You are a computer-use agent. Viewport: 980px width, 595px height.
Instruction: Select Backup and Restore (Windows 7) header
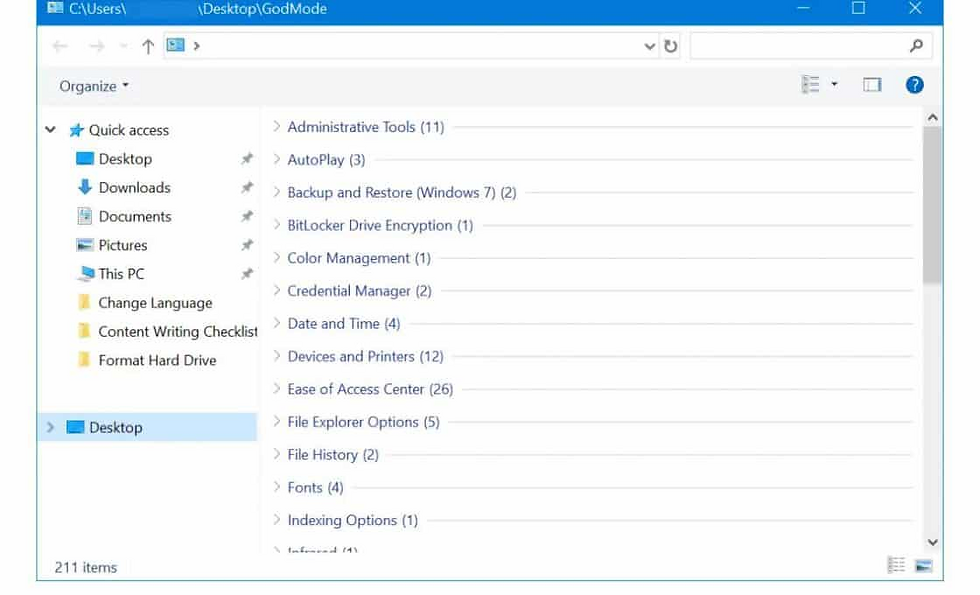[x=402, y=192]
